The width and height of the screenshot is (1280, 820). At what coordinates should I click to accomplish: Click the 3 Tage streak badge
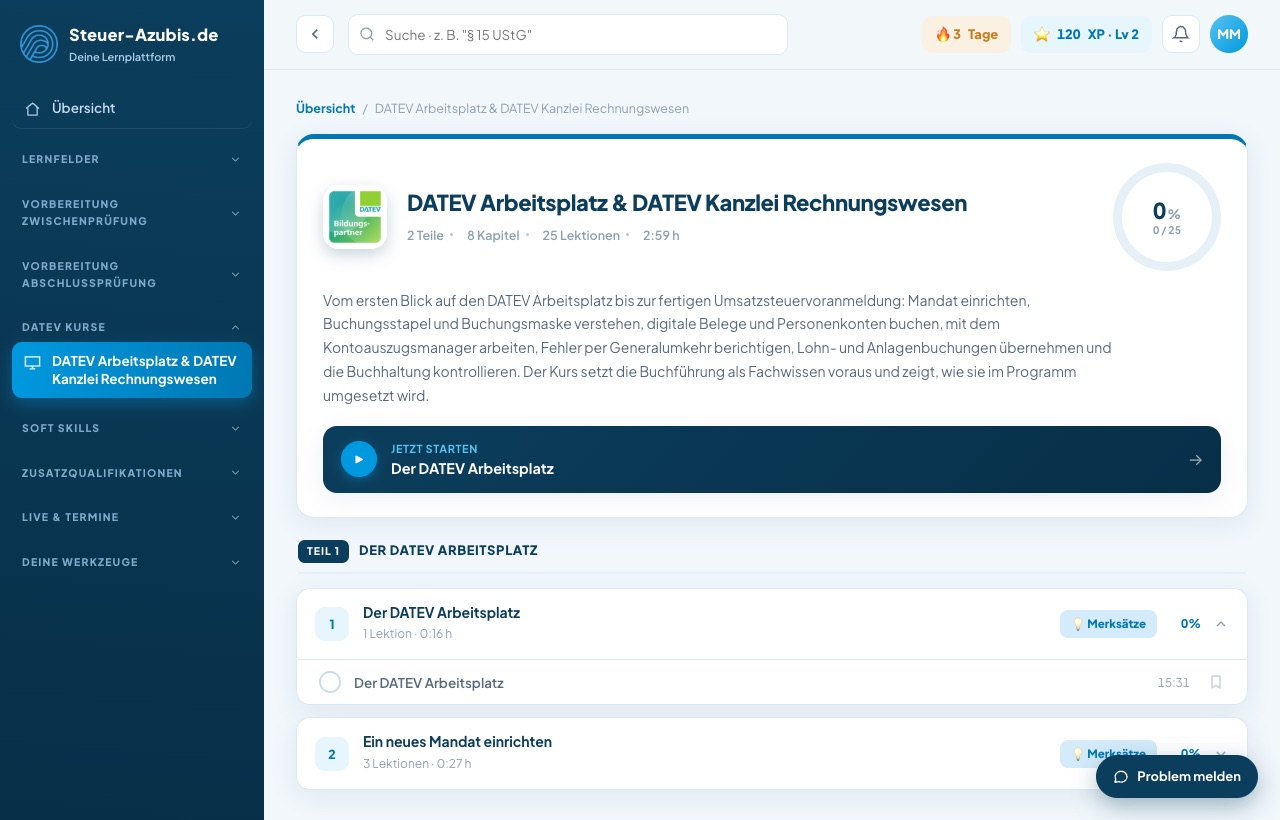(x=966, y=34)
